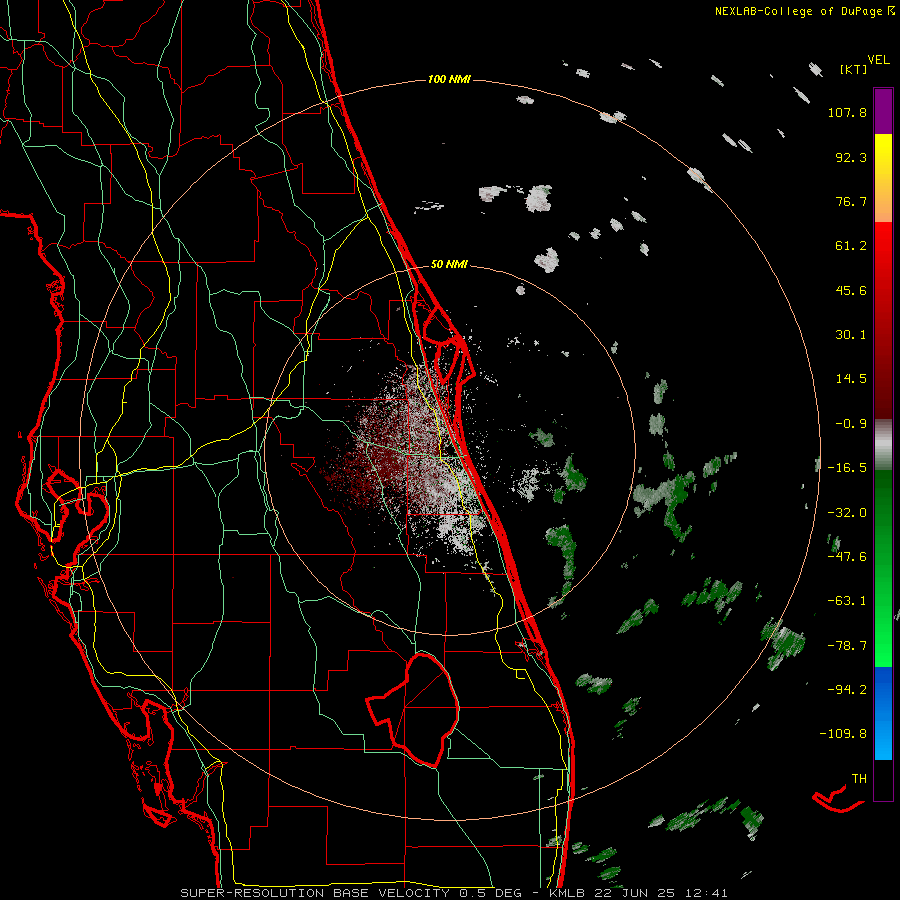Click the bright blue segment of the color bar
Screen dimensions: 900x900
(883, 713)
